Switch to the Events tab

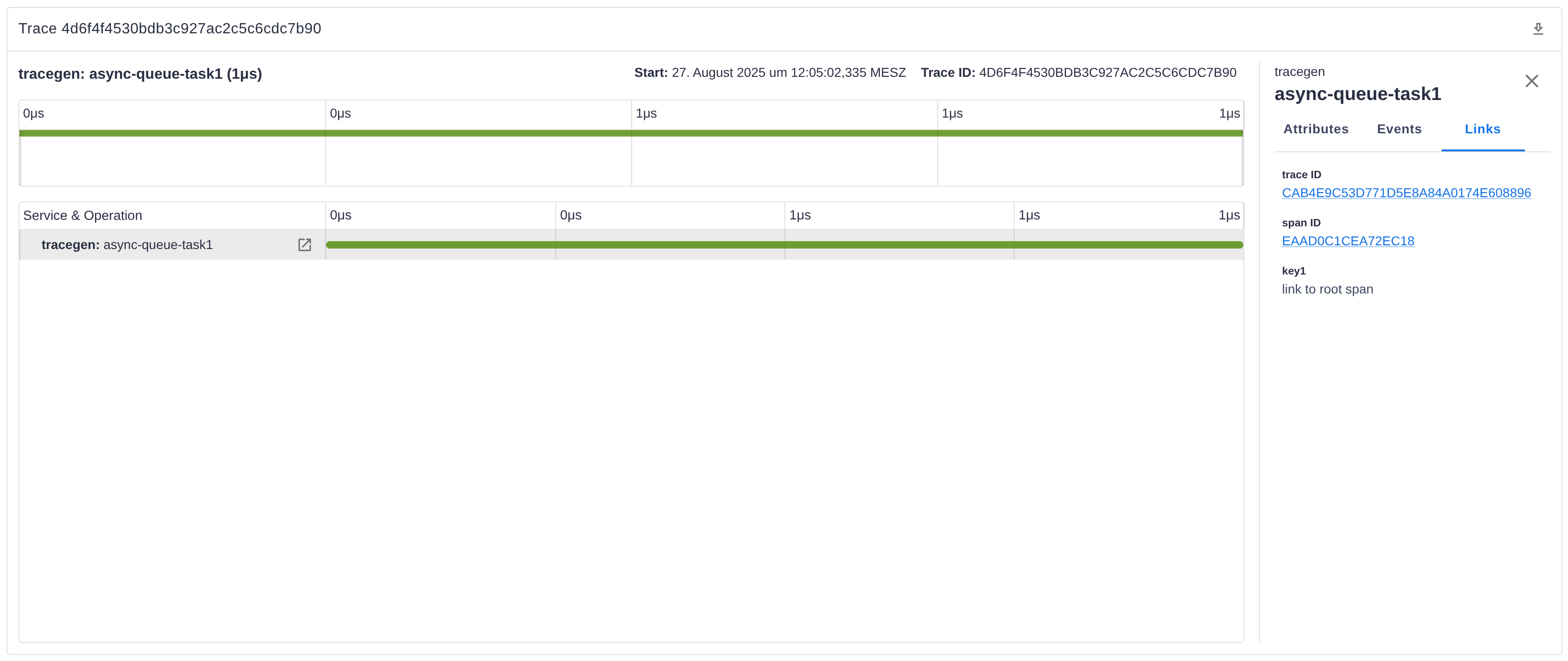1399,129
